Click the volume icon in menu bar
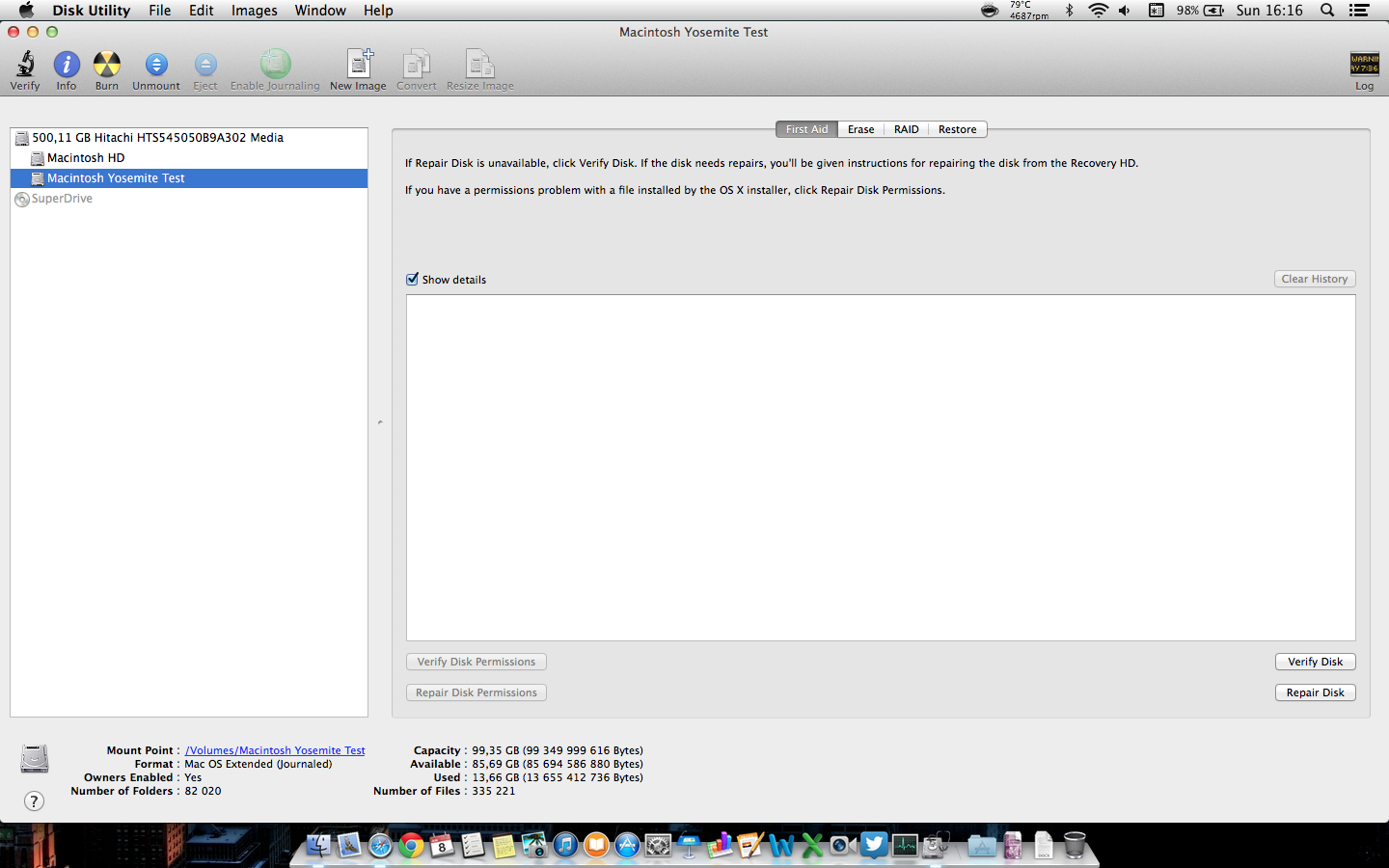 click(x=1125, y=11)
